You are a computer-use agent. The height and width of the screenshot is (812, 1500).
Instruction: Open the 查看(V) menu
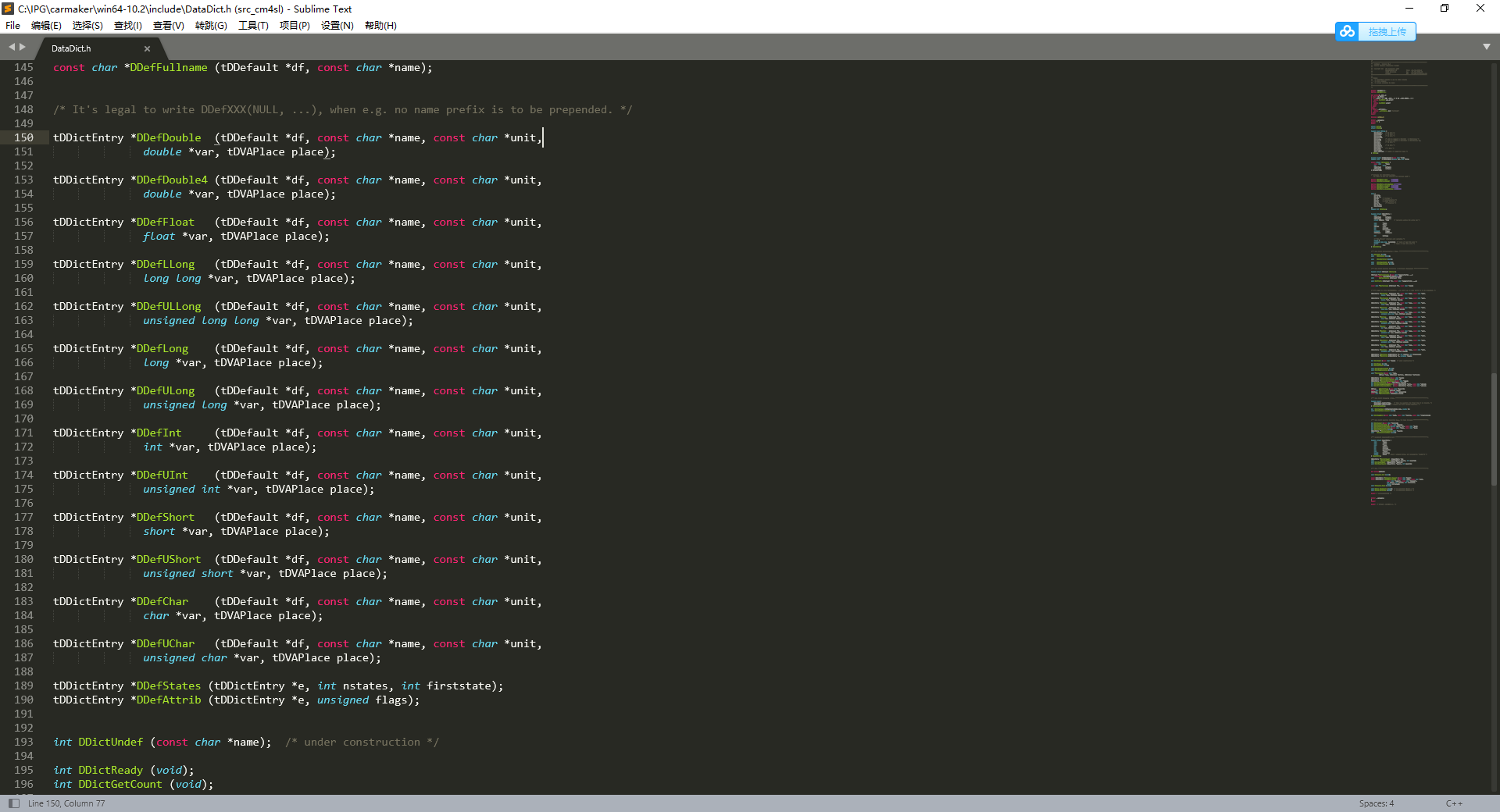coord(169,26)
